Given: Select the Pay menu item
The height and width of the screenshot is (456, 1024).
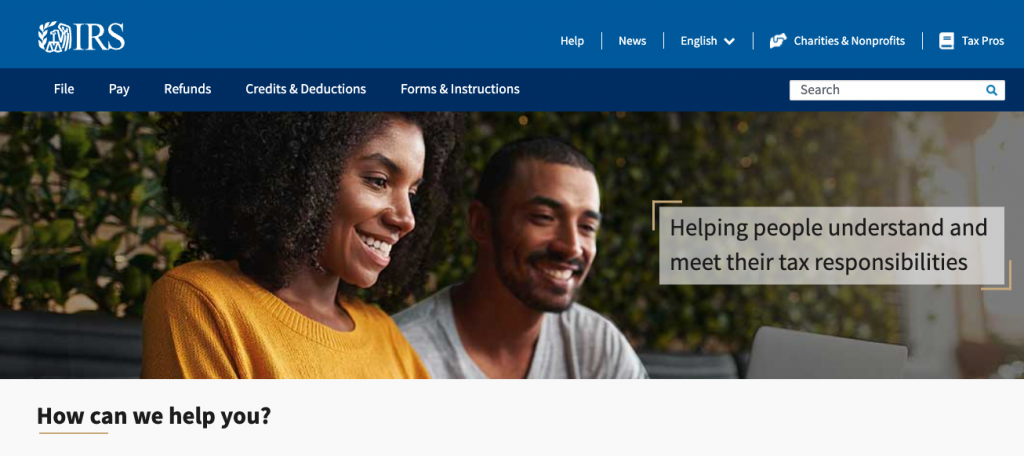Looking at the screenshot, I should (119, 90).
